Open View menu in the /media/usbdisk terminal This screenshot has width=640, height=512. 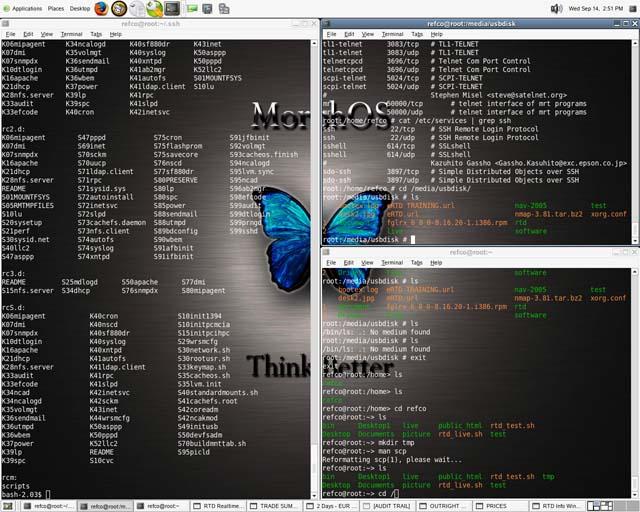coord(368,34)
